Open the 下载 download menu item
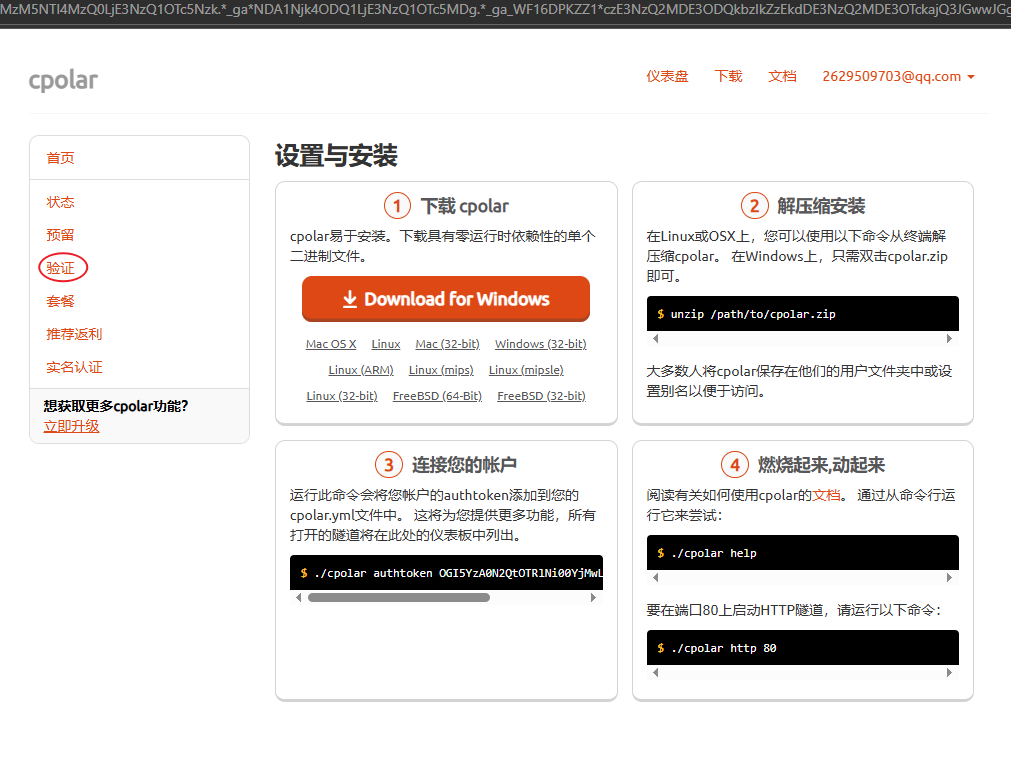The width and height of the screenshot is (1011, 762). 729,76
